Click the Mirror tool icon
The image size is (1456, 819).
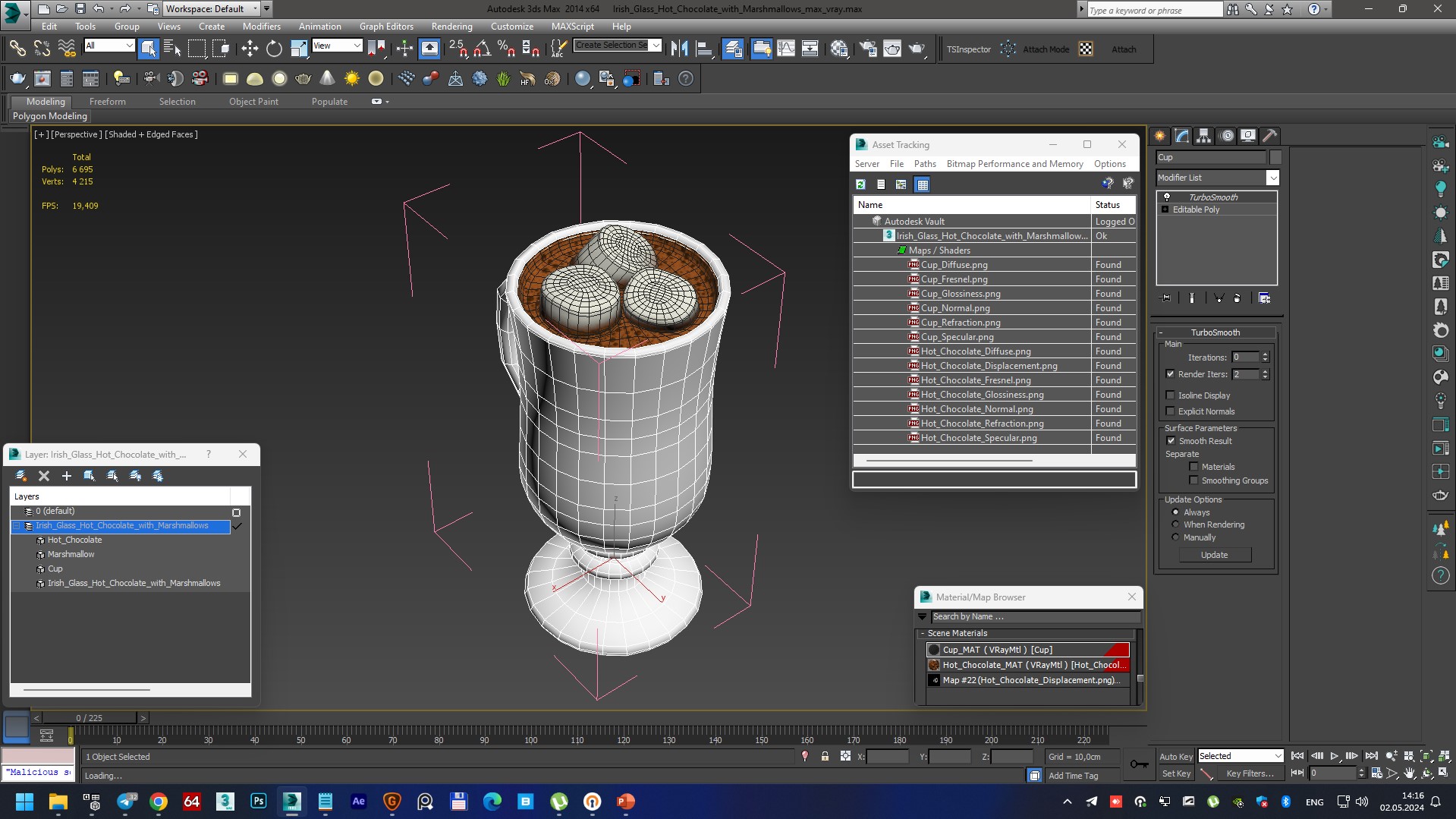[x=679, y=49]
